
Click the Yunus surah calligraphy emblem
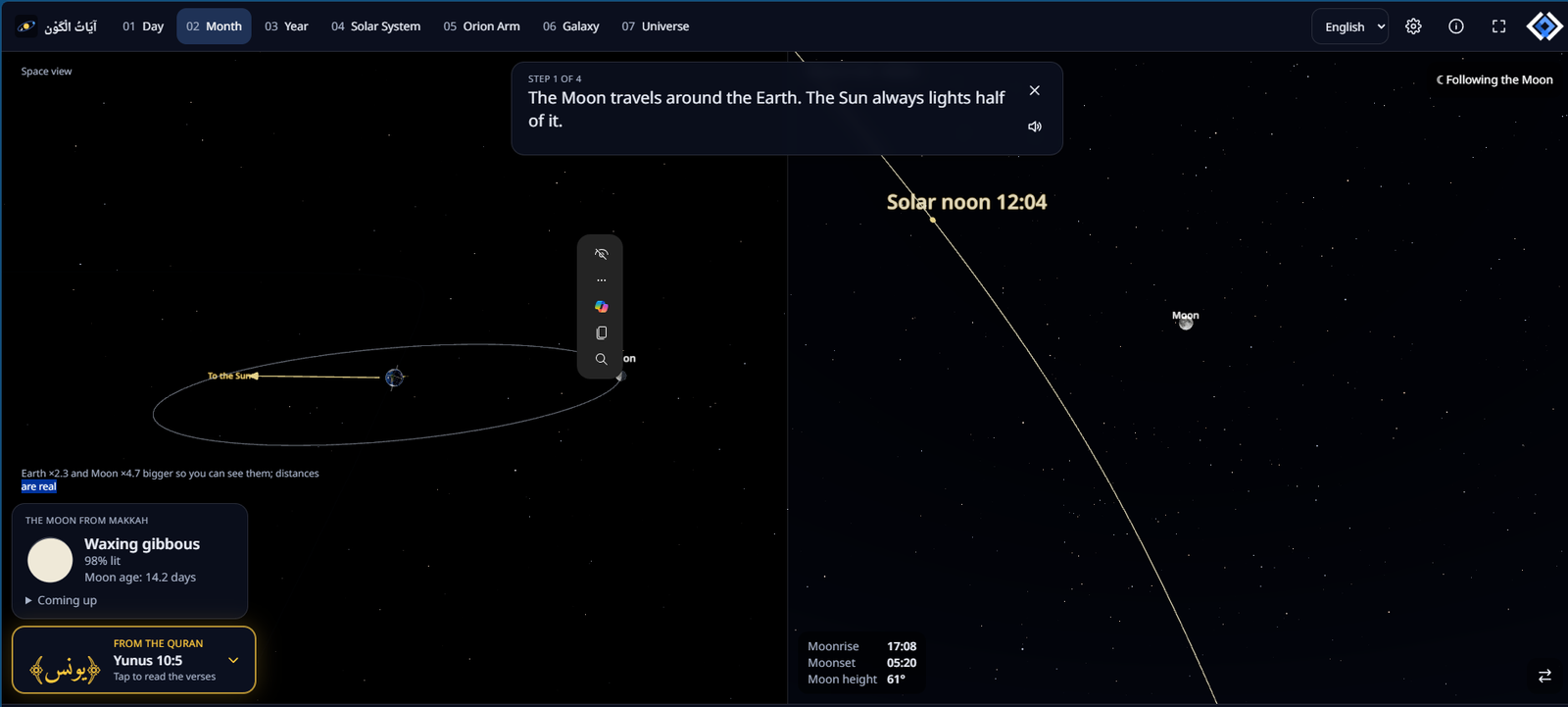66,670
